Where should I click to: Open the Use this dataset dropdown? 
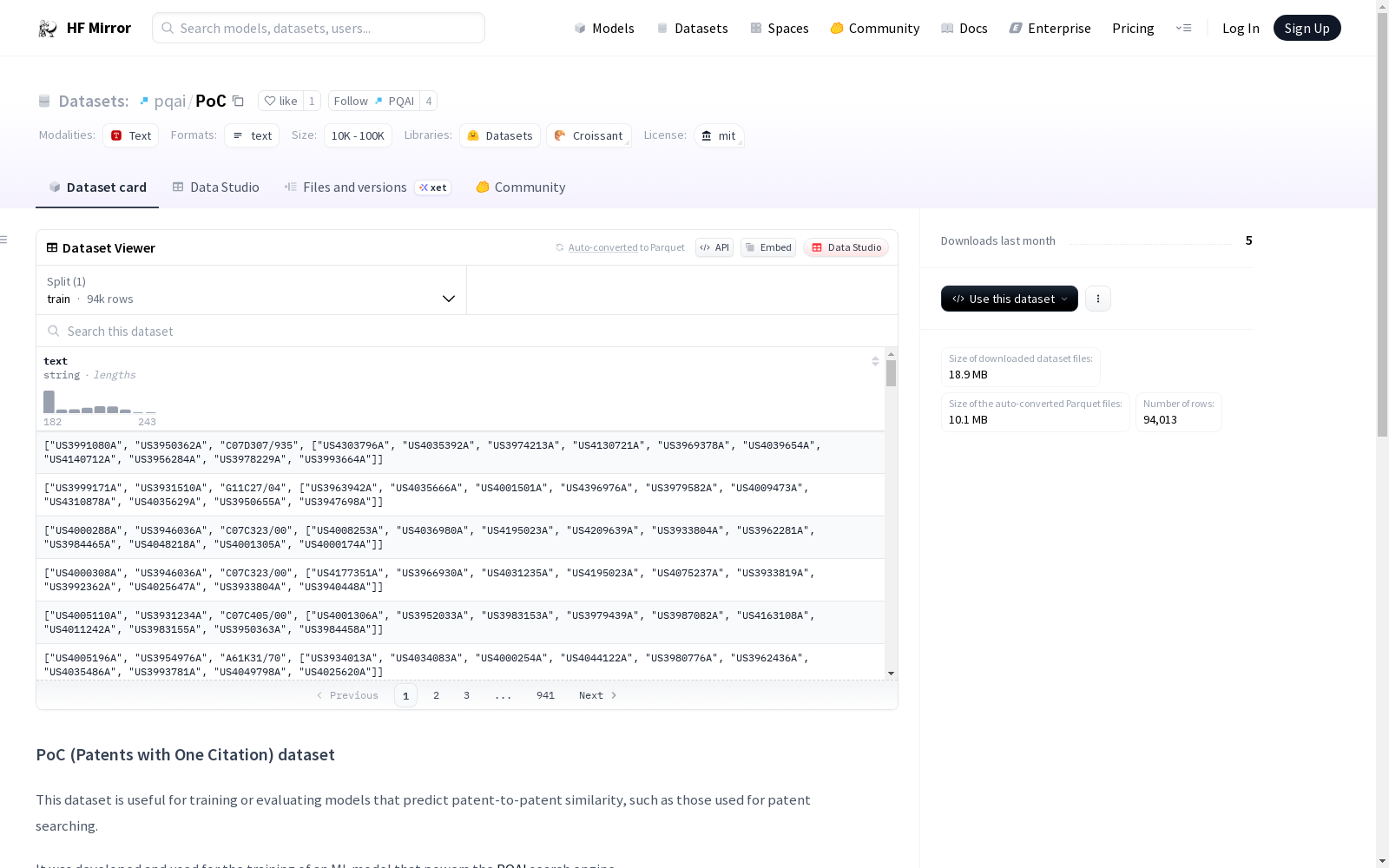[1010, 299]
